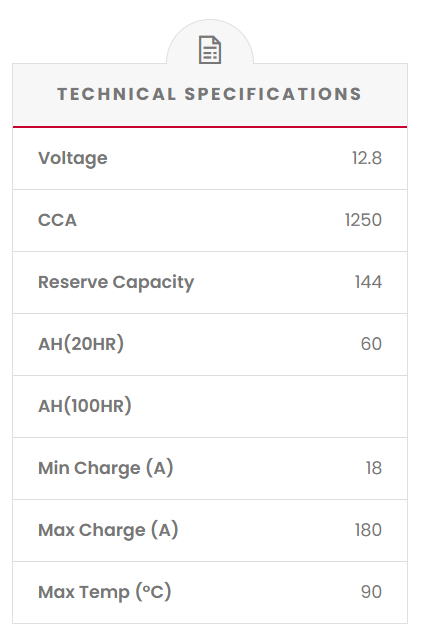The width and height of the screenshot is (423, 636).
Task: Select the CCA row label
Action: 57,220
